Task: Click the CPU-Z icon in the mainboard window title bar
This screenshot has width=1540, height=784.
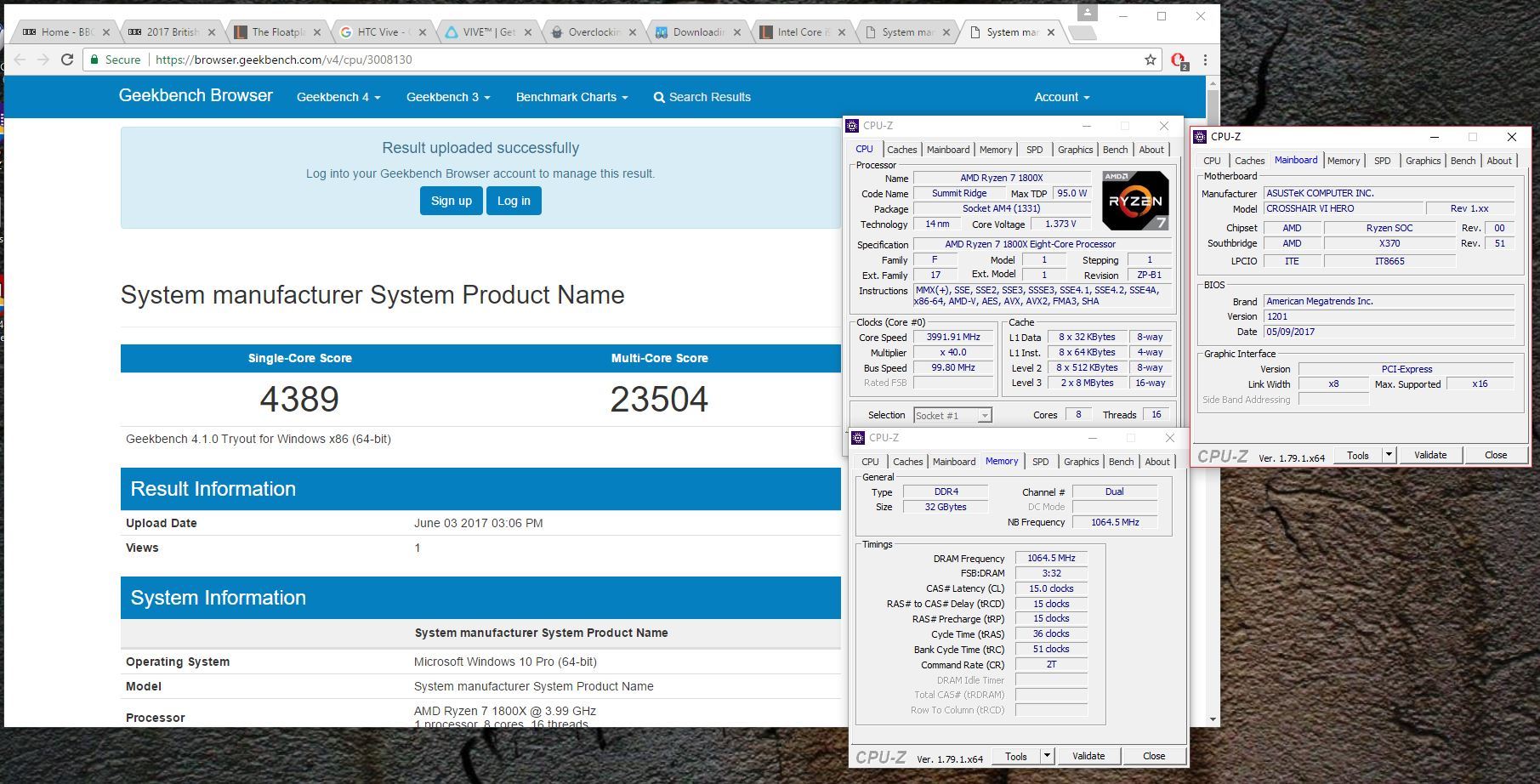Action: tap(1201, 137)
